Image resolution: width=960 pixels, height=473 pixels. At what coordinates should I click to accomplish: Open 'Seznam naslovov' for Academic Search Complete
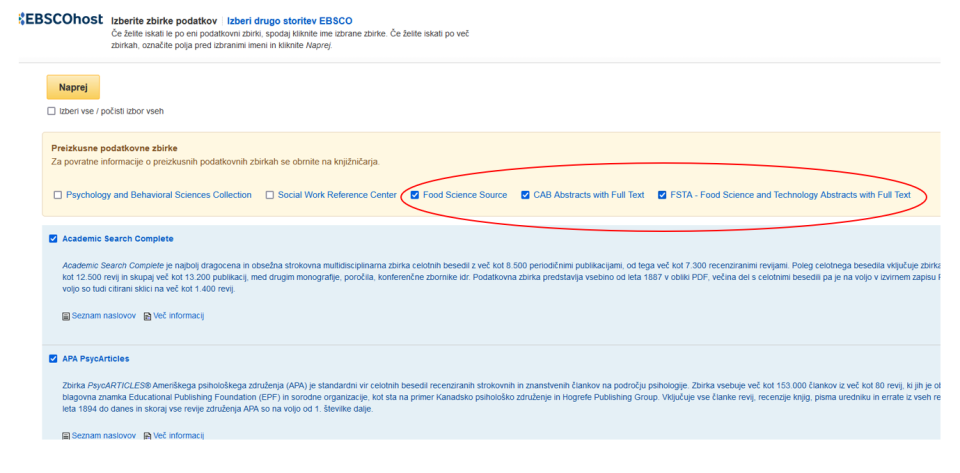(103, 316)
